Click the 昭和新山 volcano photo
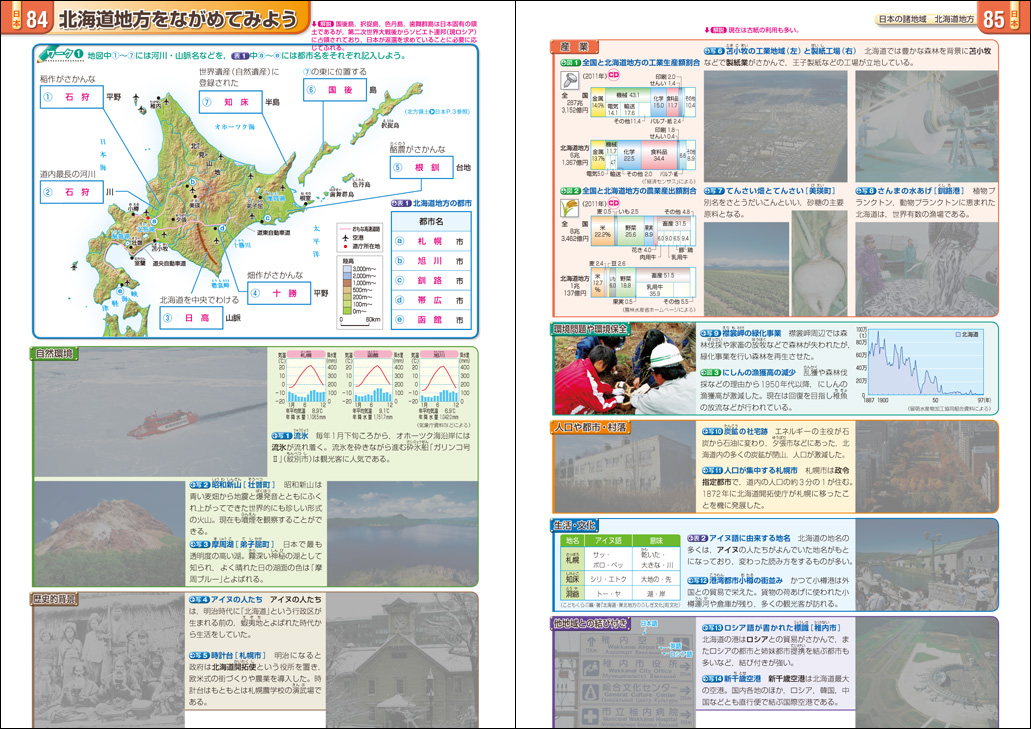1031x729 pixels. pos(109,532)
